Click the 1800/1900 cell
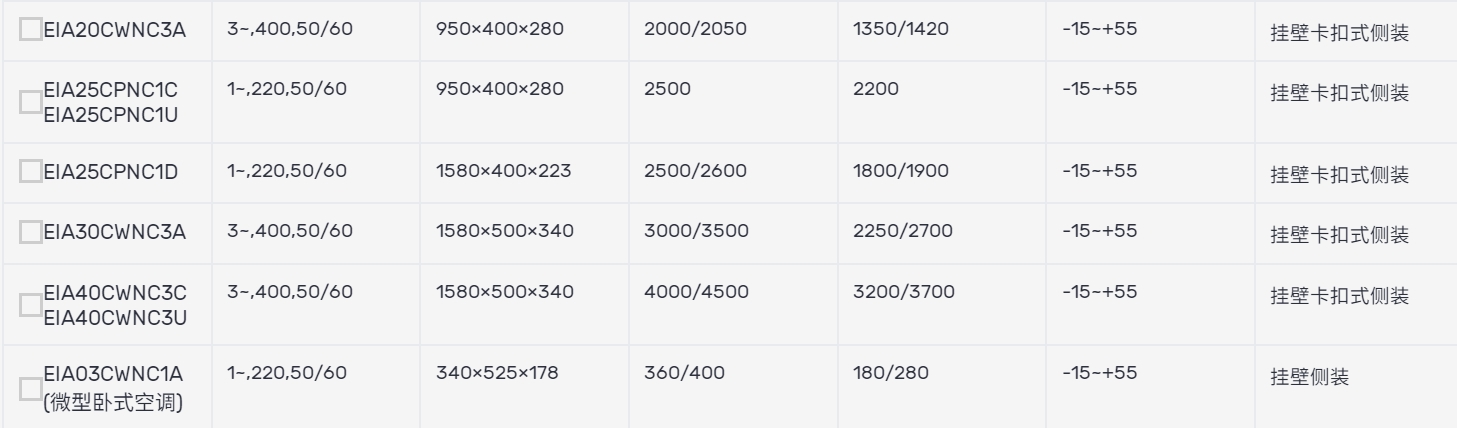Image resolution: width=1457 pixels, height=428 pixels. 941,173
